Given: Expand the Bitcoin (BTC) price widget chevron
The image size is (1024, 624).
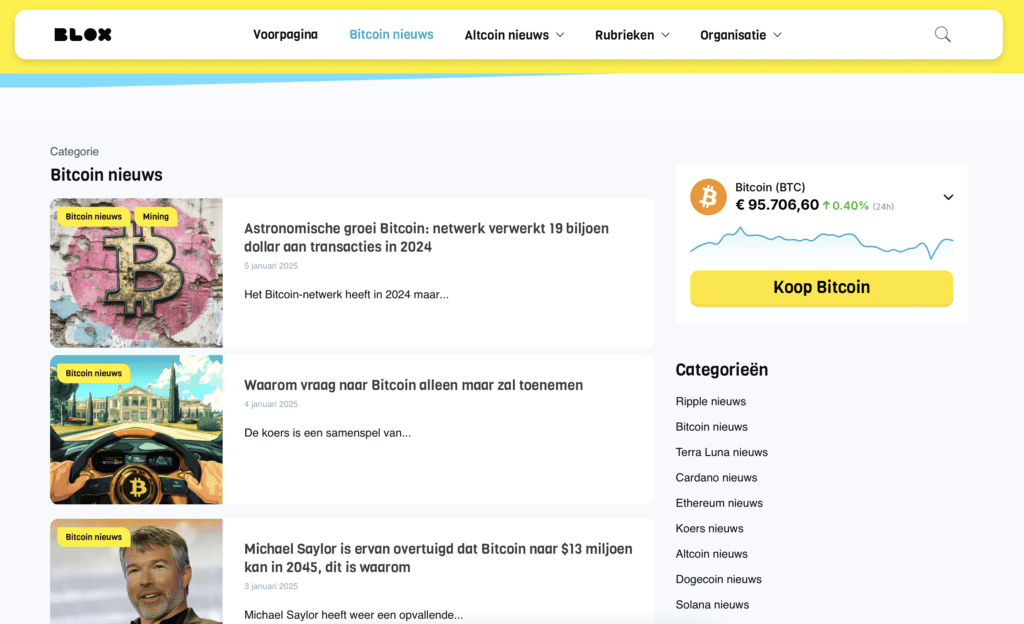Looking at the screenshot, I should [947, 197].
